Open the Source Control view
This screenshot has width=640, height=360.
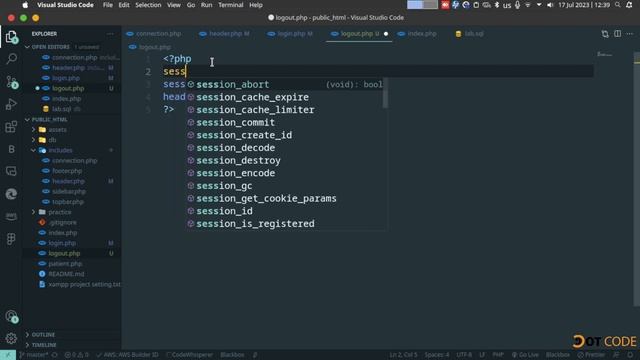[x=11, y=82]
